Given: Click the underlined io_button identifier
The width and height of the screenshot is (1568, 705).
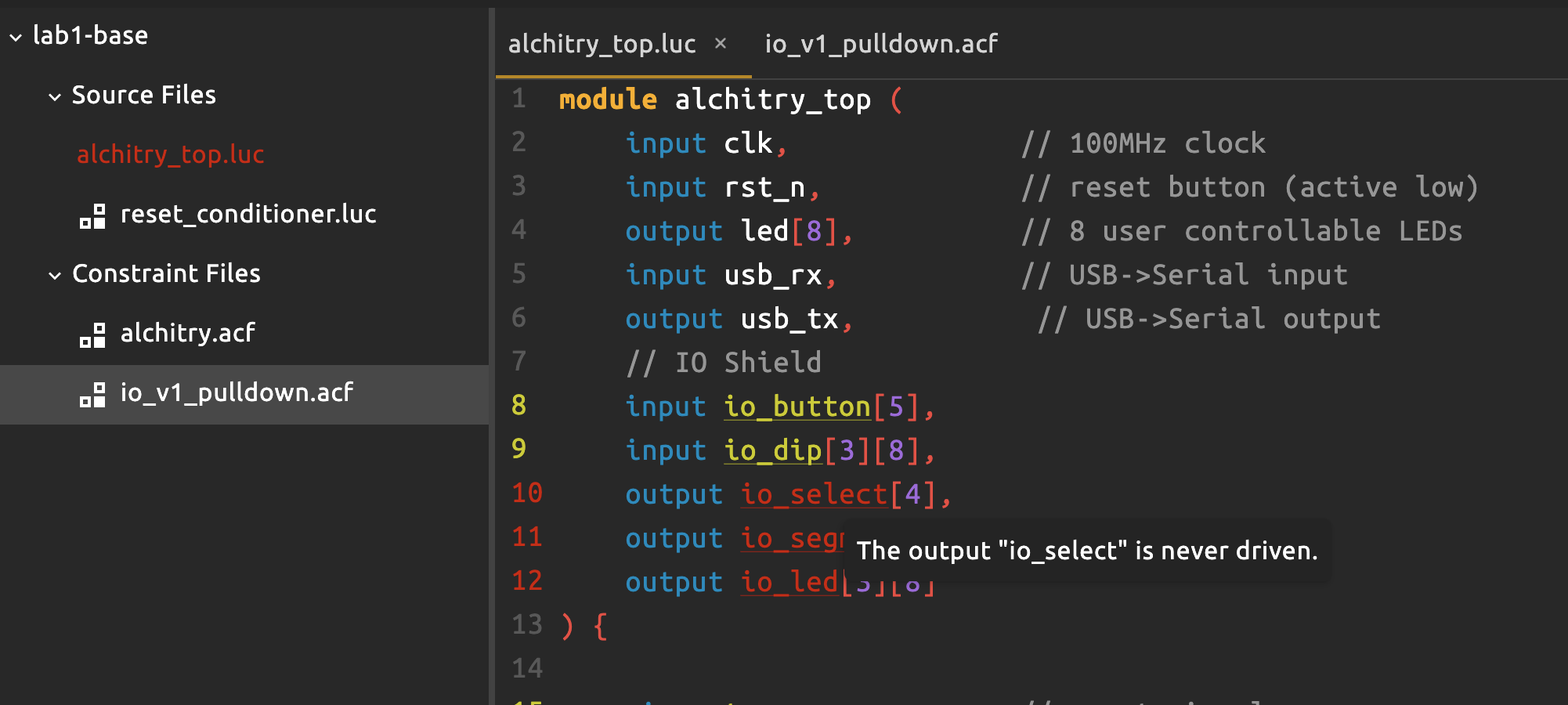Looking at the screenshot, I should coord(797,407).
